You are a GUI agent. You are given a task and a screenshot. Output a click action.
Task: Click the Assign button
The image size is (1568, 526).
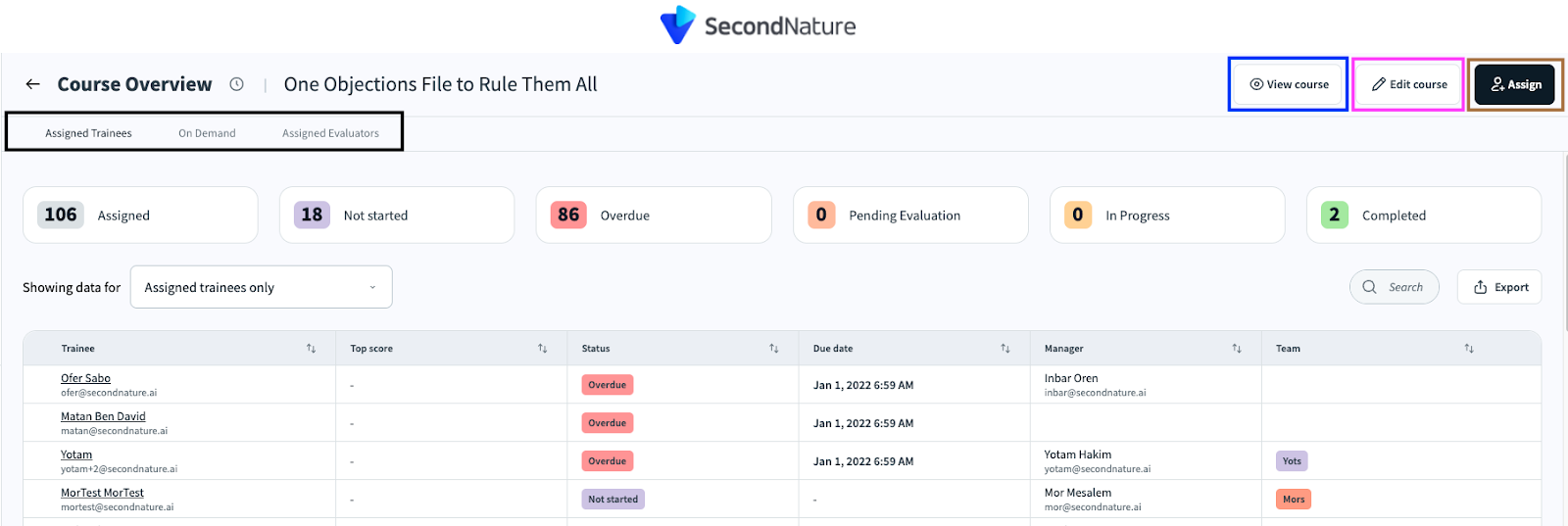coord(1515,84)
